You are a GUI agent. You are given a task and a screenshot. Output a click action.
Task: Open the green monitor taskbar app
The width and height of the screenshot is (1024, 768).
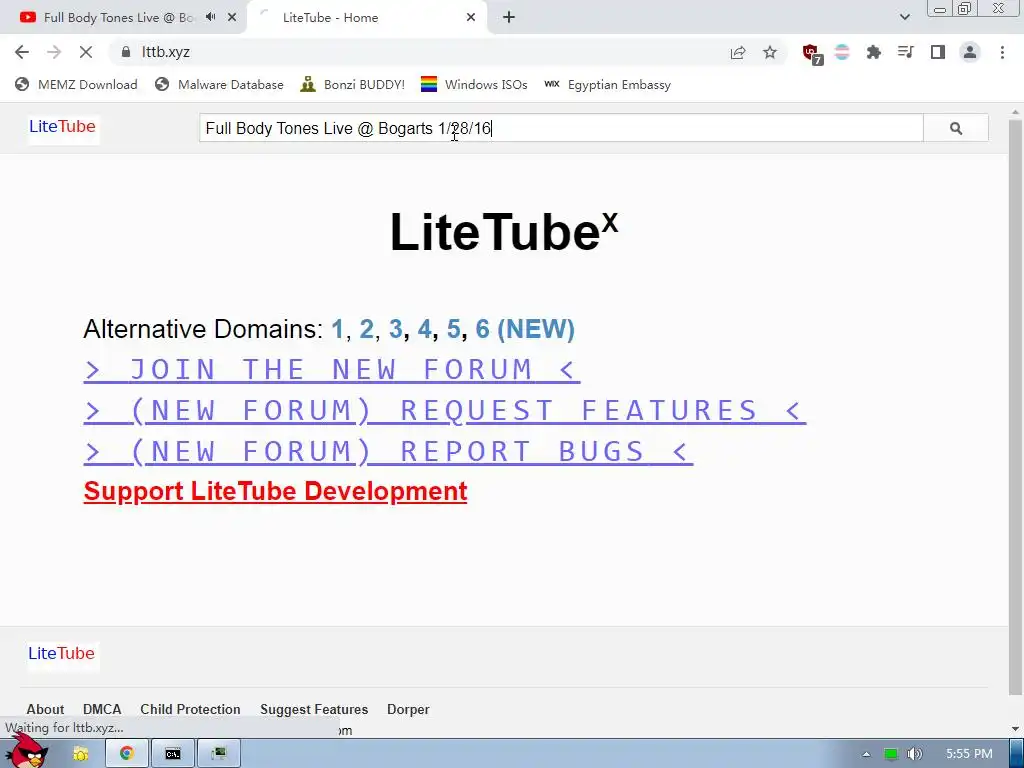coord(219,754)
